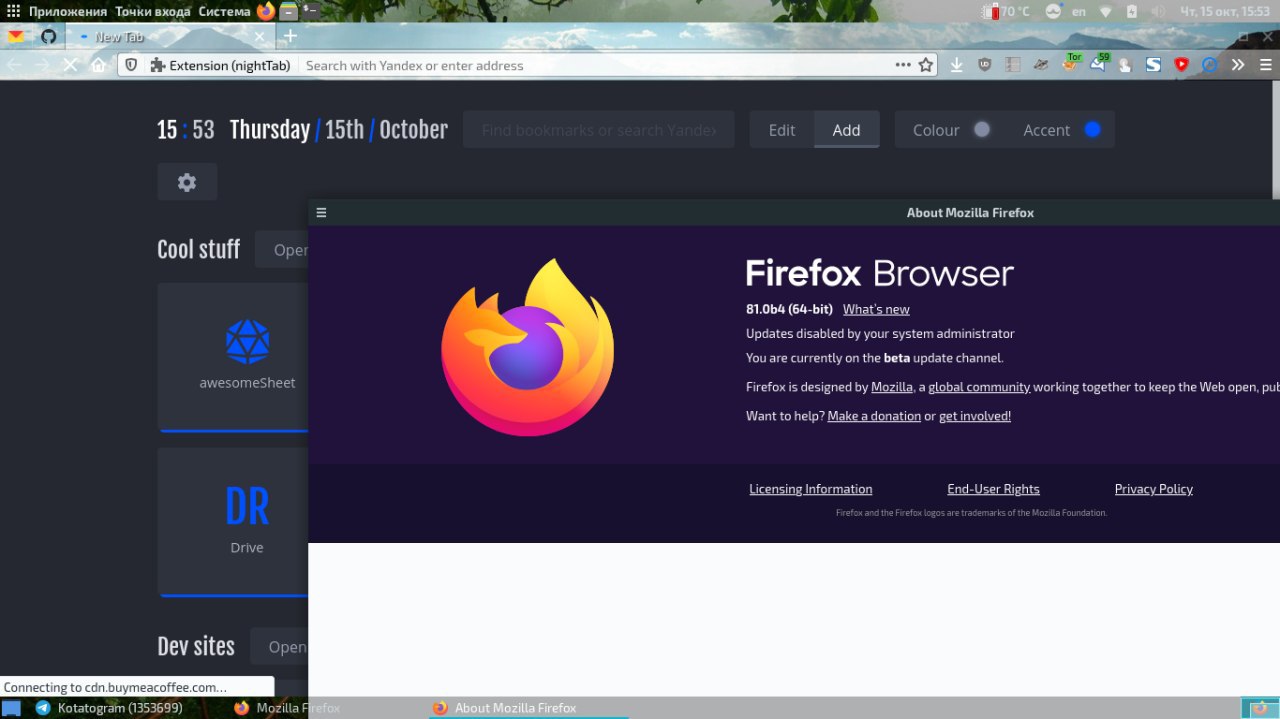
Task: Open the Приложения menu
Action: [68, 11]
